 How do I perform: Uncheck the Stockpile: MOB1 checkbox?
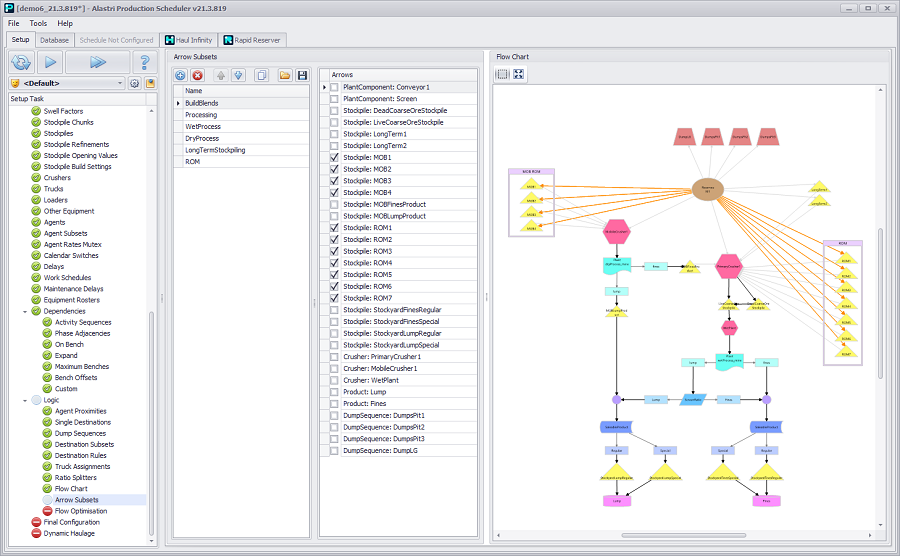tap(334, 158)
